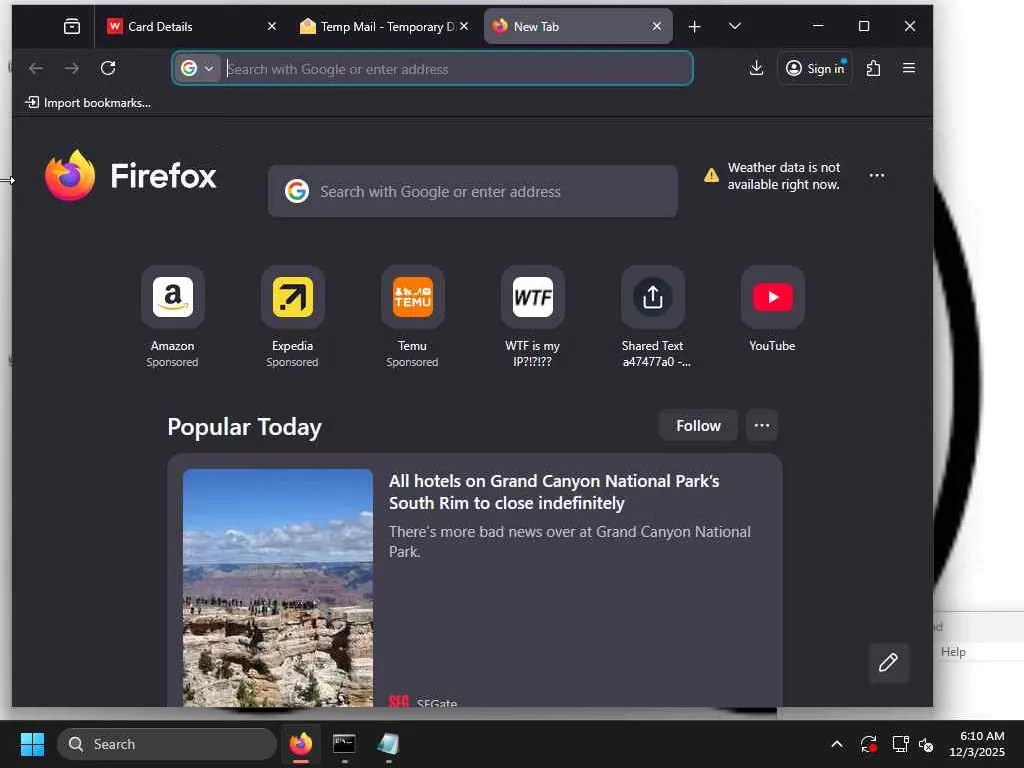Close the New Tab tab
The width and height of the screenshot is (1024, 768).
656,26
